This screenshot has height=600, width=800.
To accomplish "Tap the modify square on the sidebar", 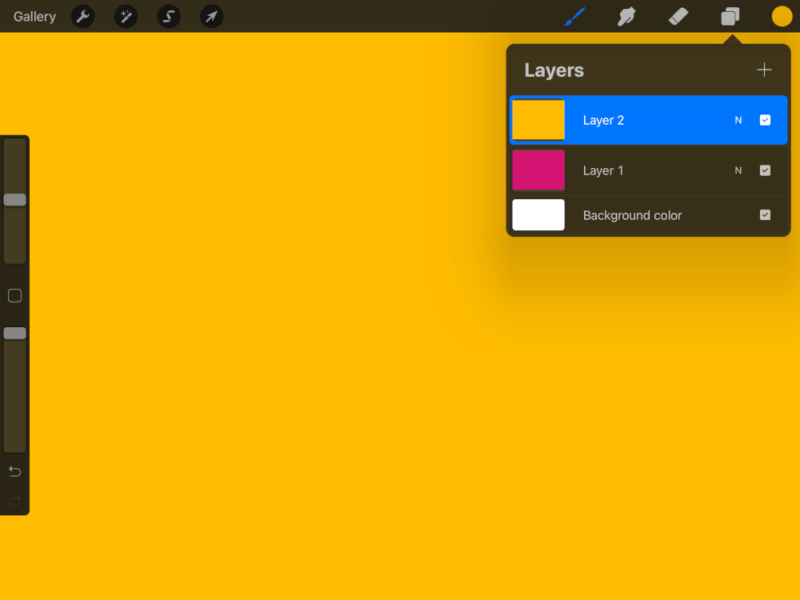I will pos(14,295).
